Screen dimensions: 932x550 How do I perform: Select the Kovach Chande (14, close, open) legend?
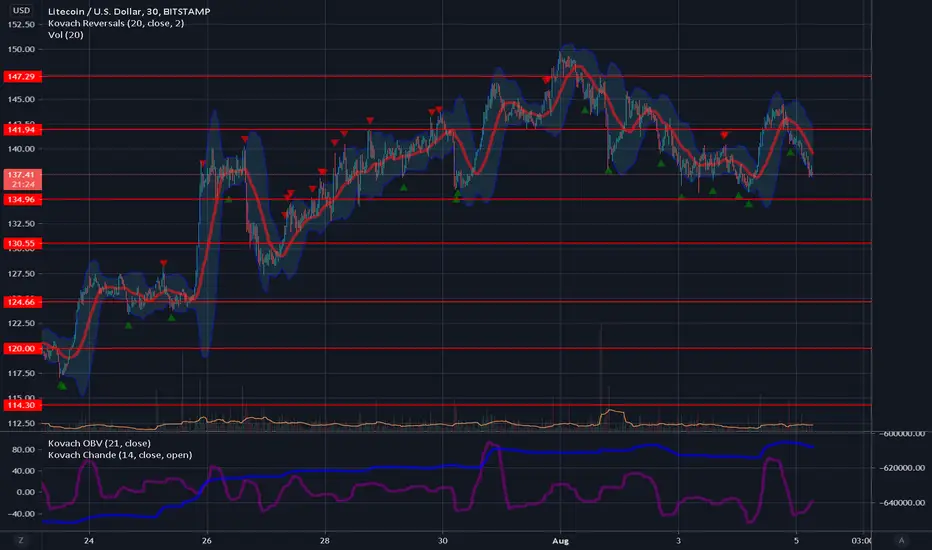pyautogui.click(x=120, y=455)
